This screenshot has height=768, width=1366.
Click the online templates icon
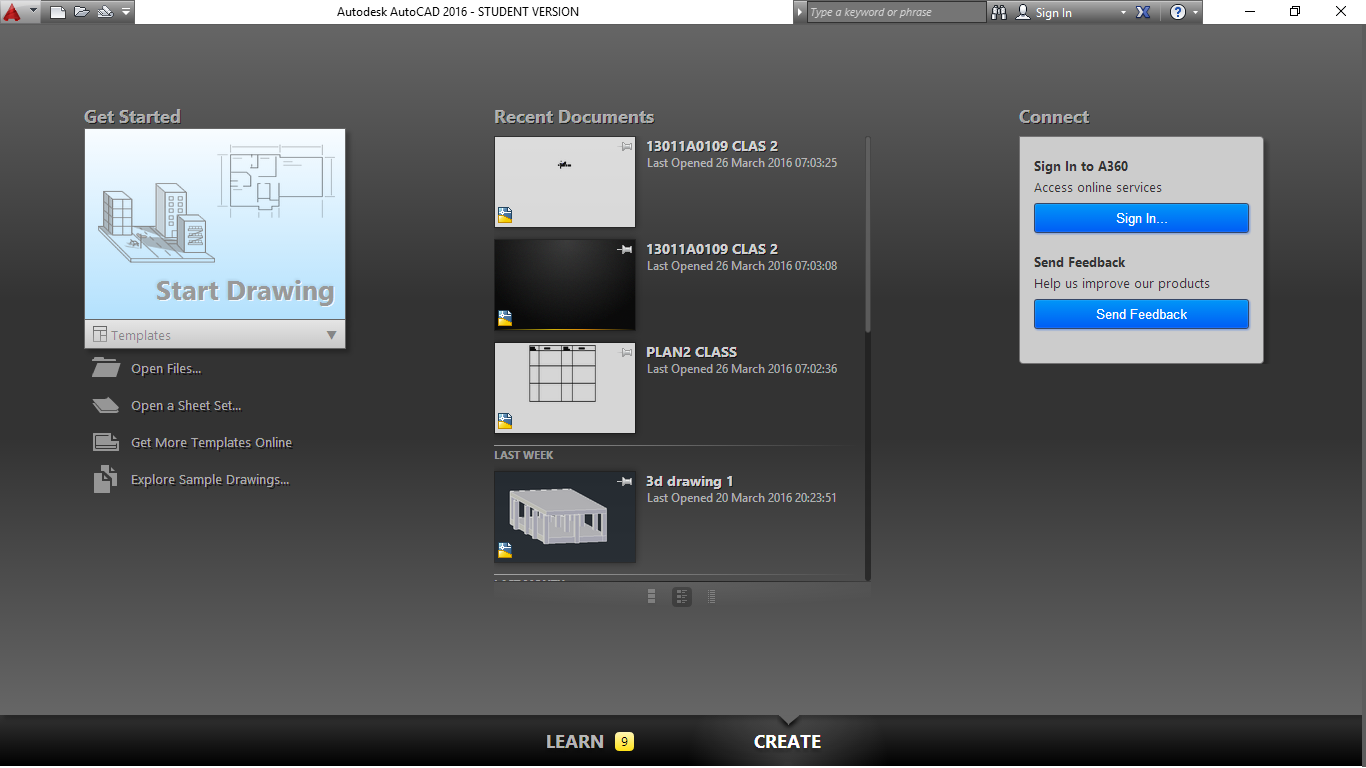pos(106,442)
